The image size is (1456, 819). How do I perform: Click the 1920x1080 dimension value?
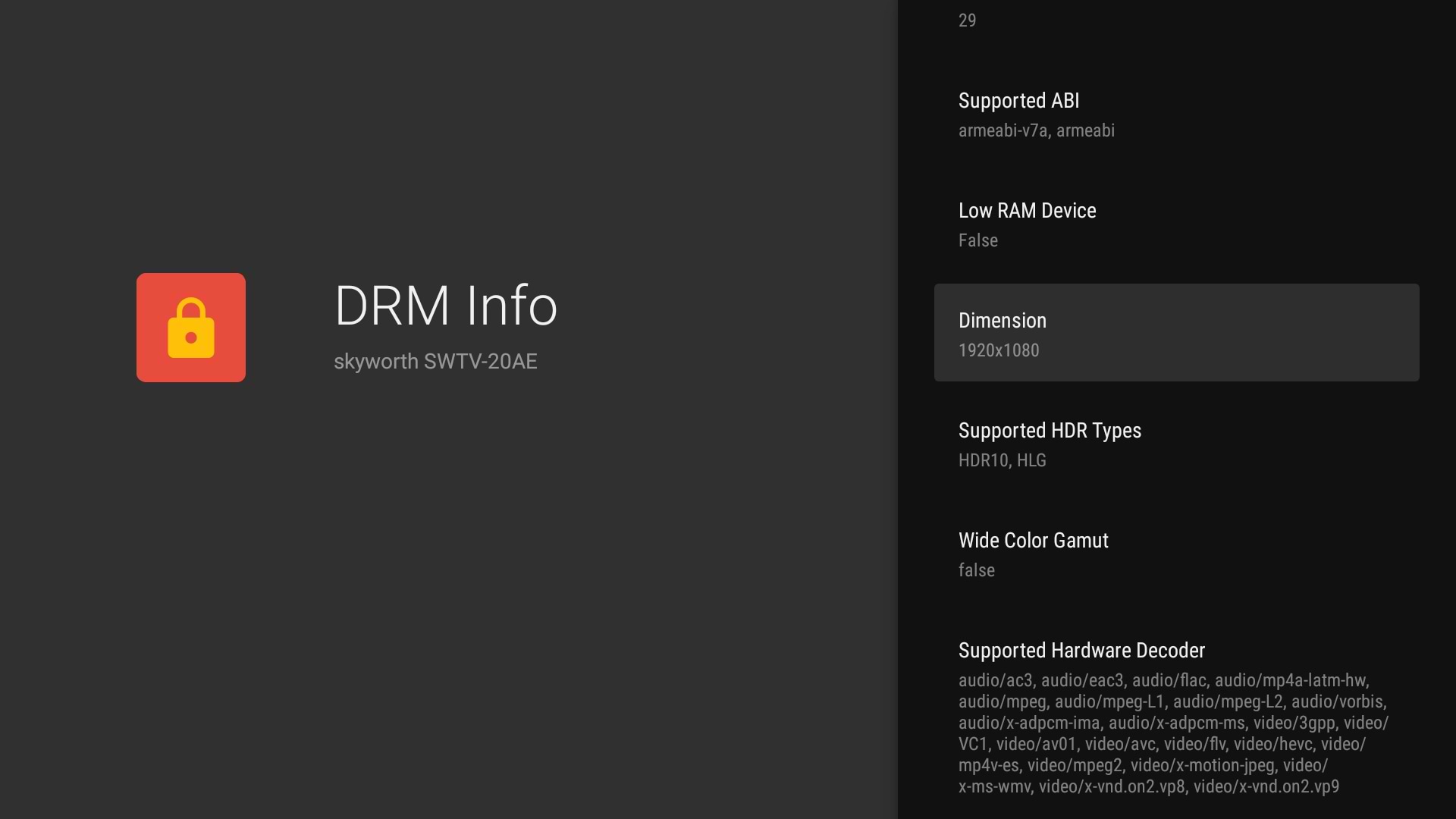coord(999,350)
